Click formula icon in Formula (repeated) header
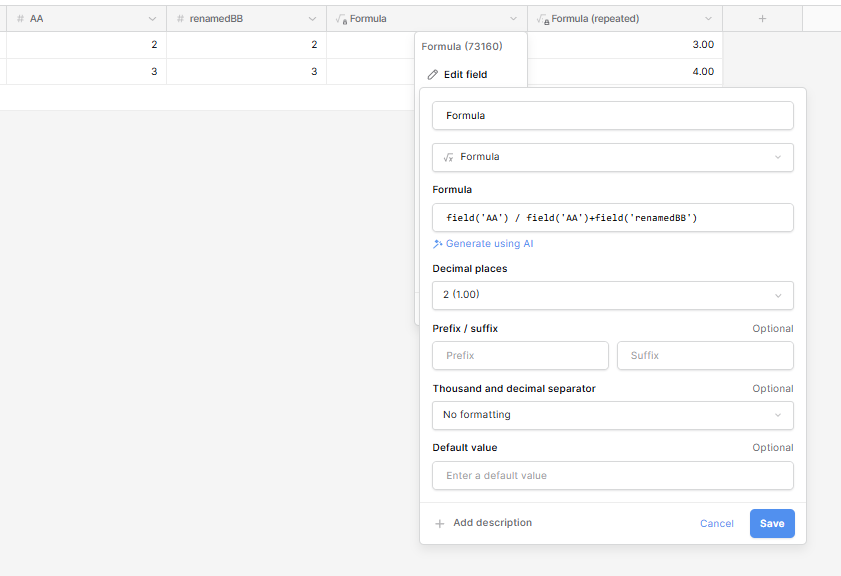The image size is (841, 576). point(543,19)
